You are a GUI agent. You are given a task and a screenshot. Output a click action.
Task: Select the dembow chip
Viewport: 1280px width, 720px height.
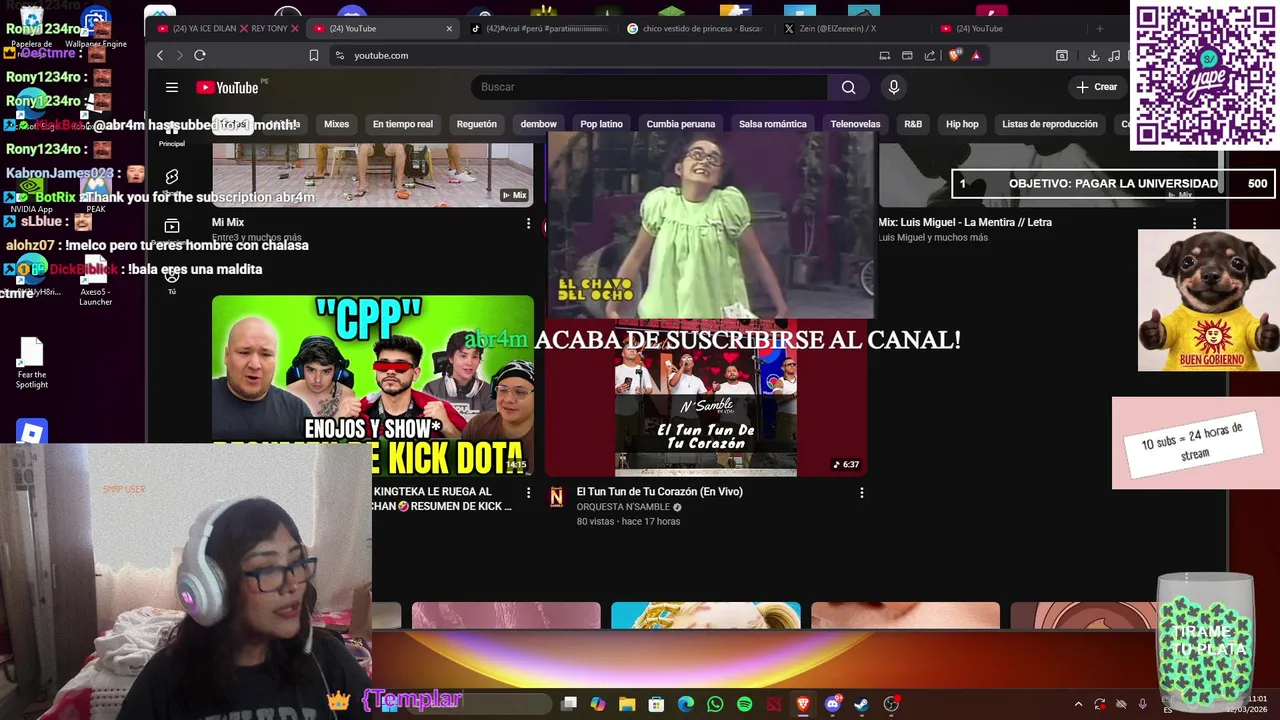[x=538, y=124]
